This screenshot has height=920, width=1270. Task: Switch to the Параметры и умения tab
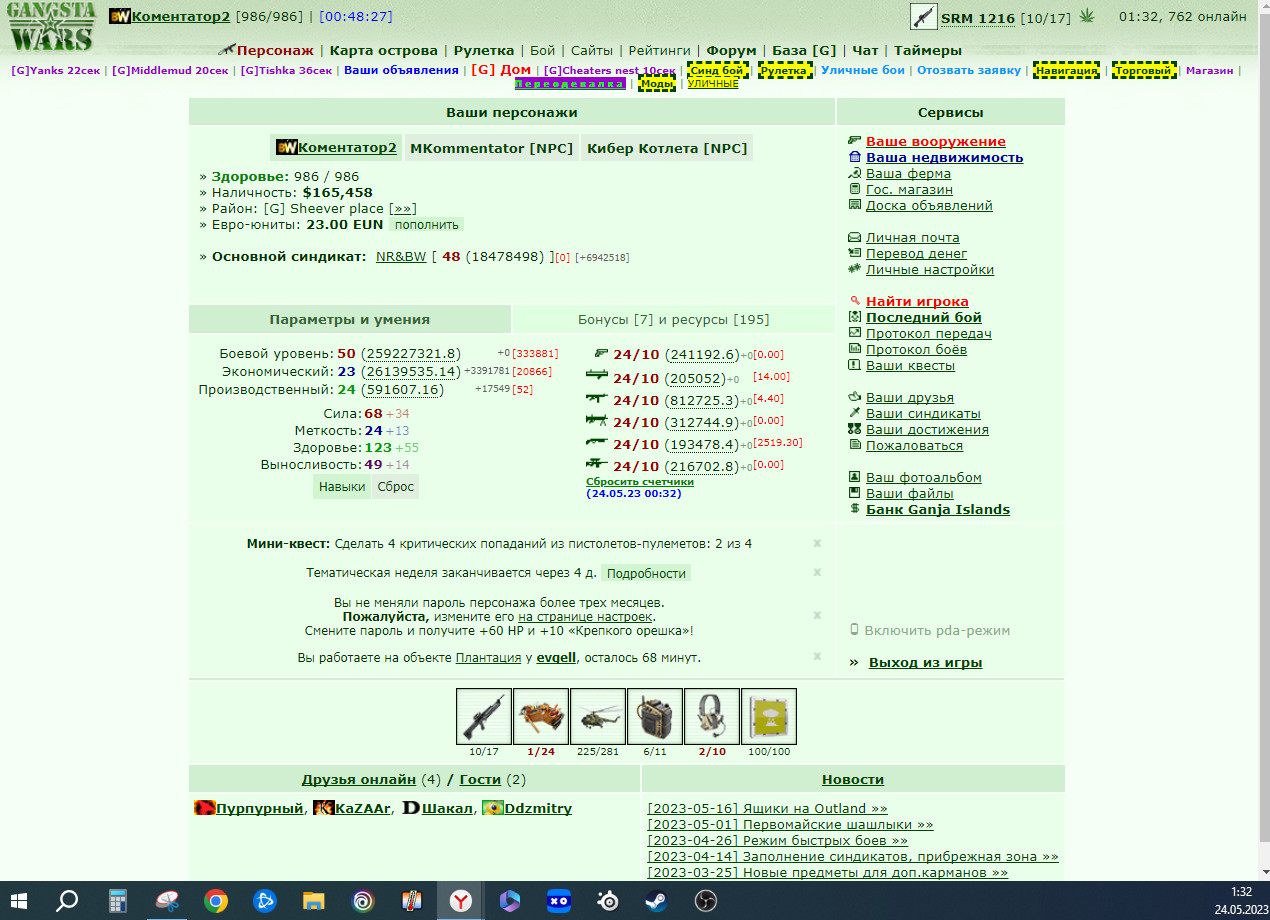[x=350, y=320]
